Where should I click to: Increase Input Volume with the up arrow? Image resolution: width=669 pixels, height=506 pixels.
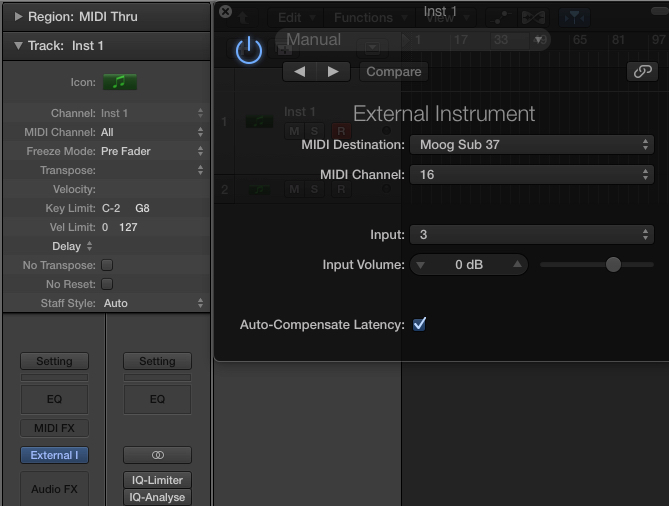click(x=517, y=265)
